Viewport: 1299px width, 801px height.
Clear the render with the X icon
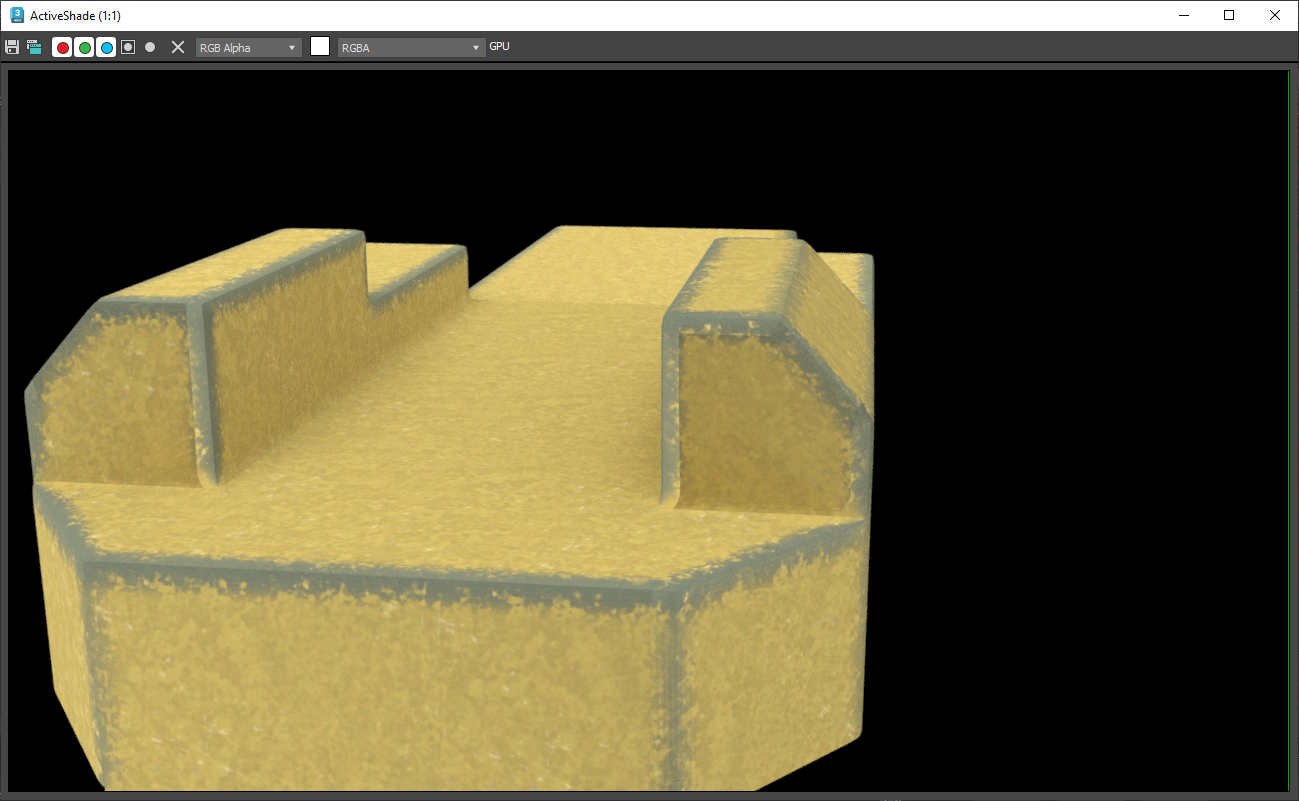[x=178, y=47]
